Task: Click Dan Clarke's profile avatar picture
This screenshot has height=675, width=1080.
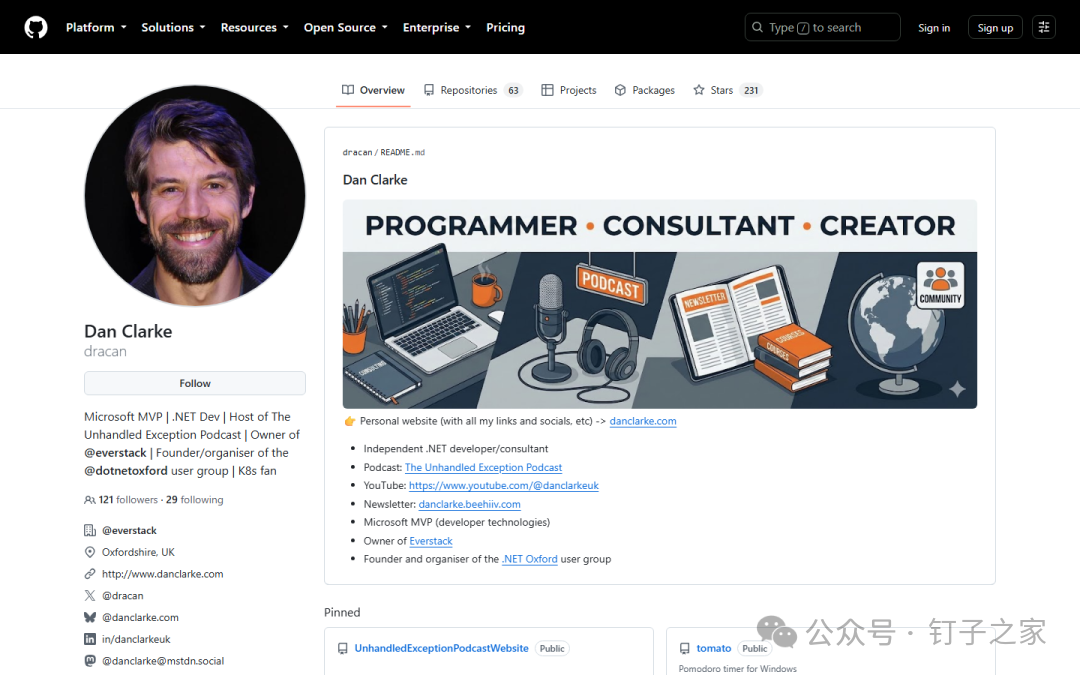Action: coord(195,196)
